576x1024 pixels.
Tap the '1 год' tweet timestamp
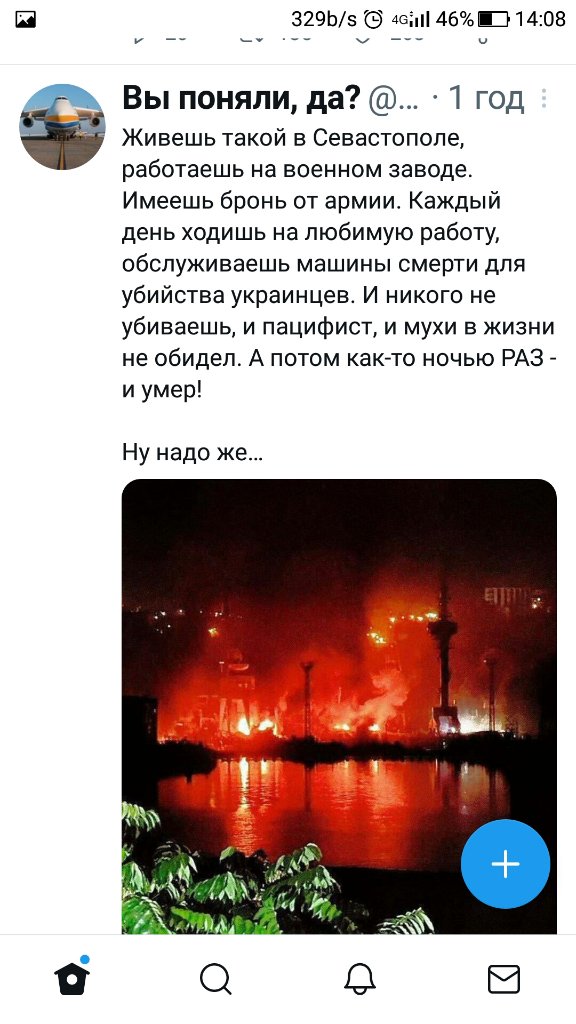[x=487, y=99]
